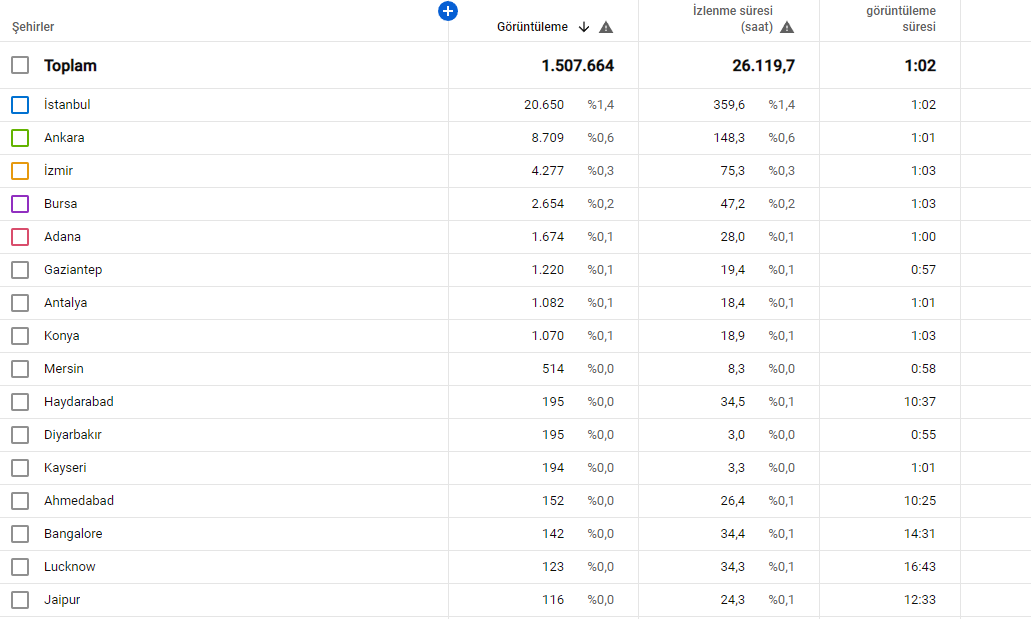The image size is (1031, 619).
Task: Check the Gaziantep row checkbox
Action: point(20,270)
